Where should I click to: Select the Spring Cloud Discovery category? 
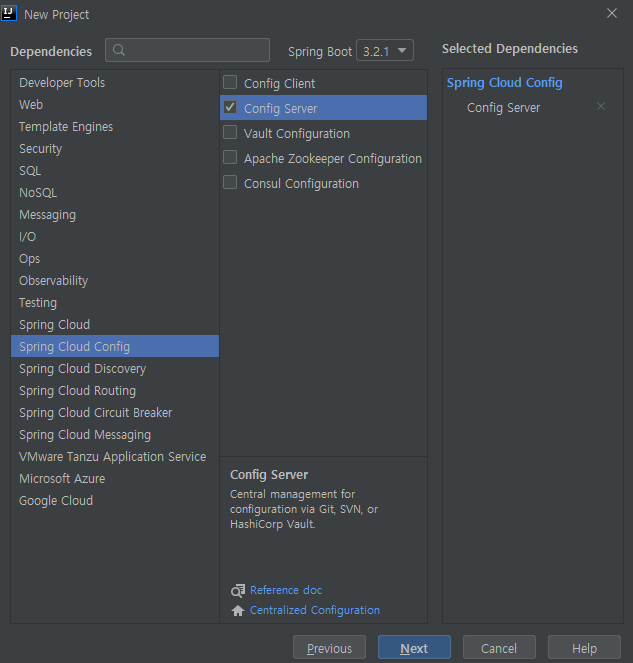(115, 368)
